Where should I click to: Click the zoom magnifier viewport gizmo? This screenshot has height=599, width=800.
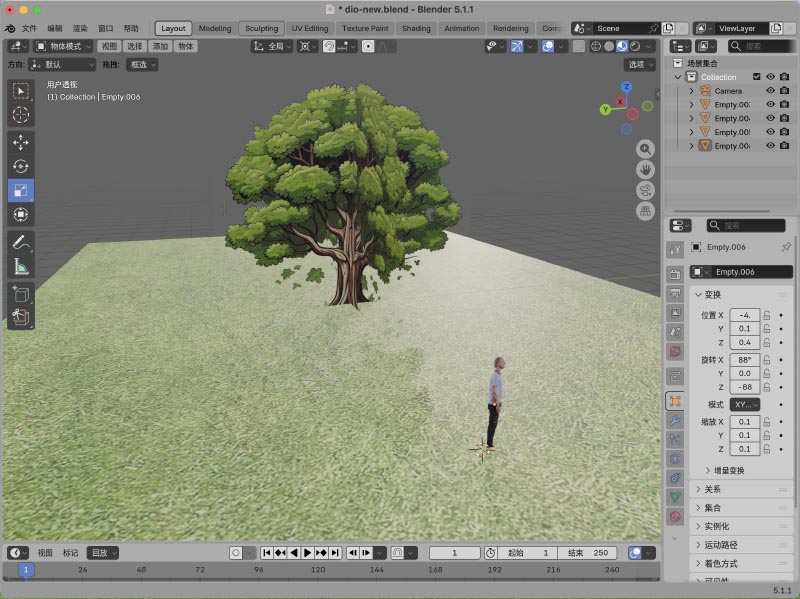click(x=645, y=149)
